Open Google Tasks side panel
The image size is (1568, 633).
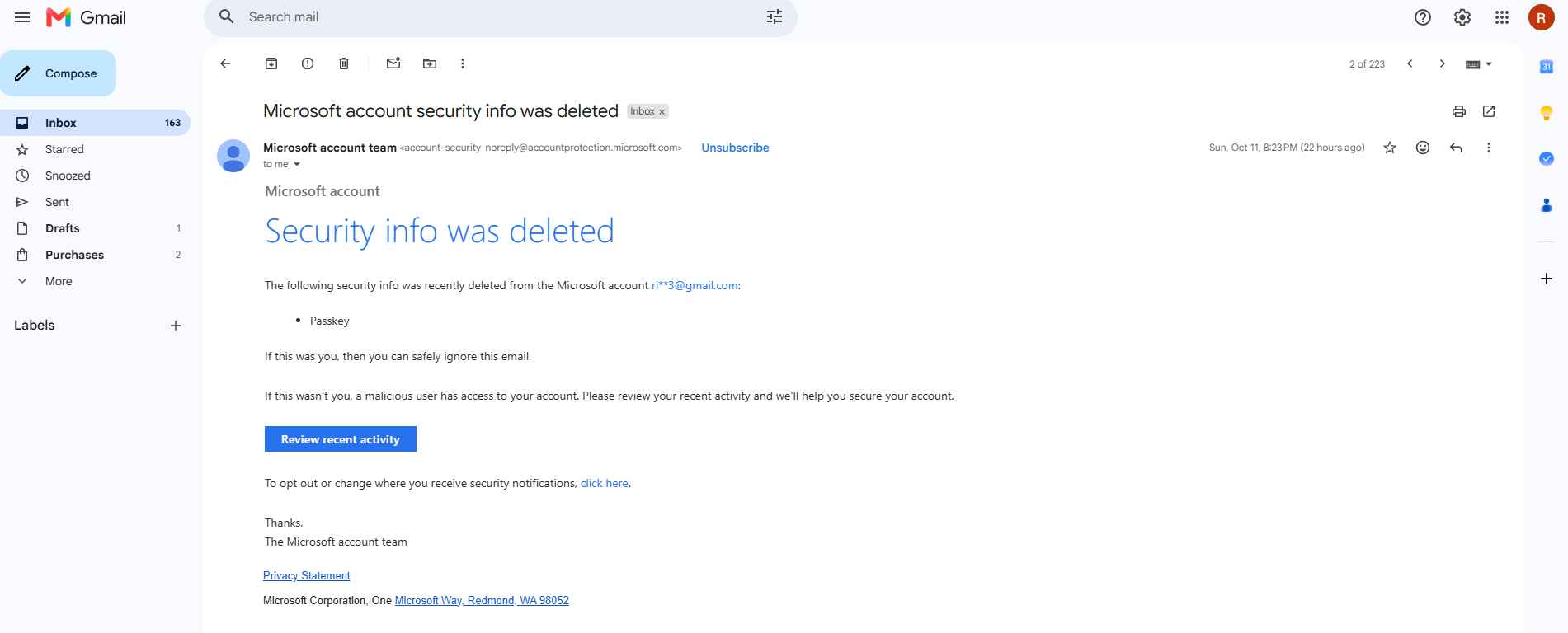coord(1547,158)
